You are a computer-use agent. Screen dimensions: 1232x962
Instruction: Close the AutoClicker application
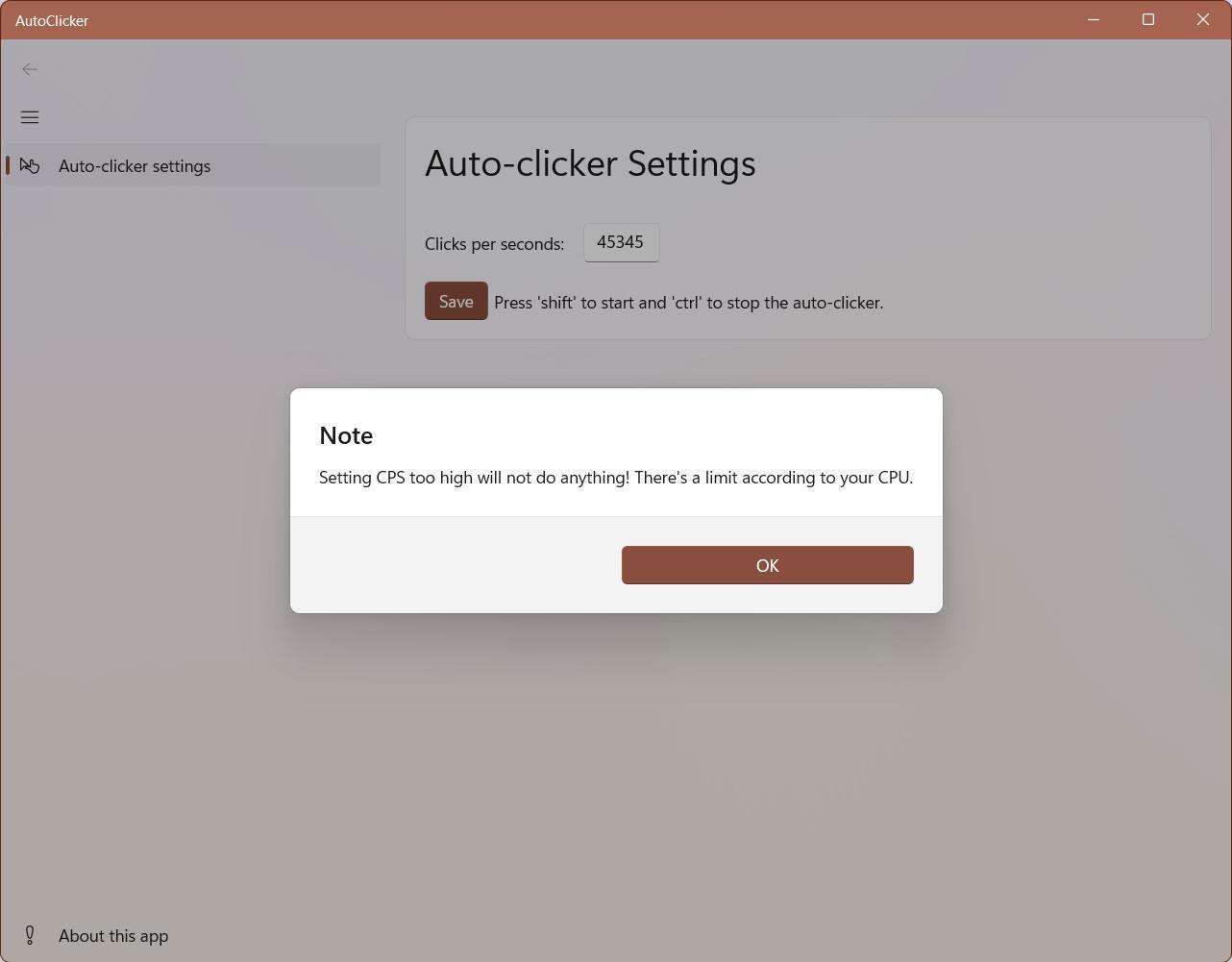point(1203,19)
